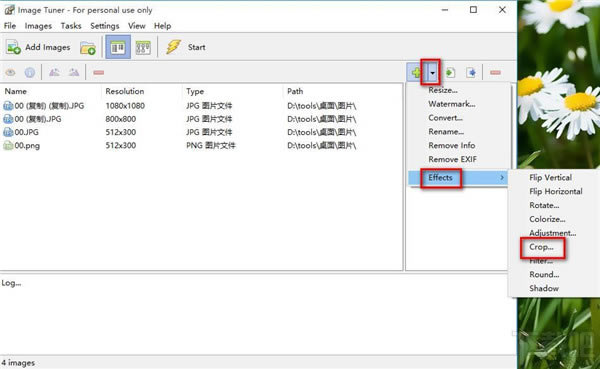Click the lightning Start icon

point(173,47)
